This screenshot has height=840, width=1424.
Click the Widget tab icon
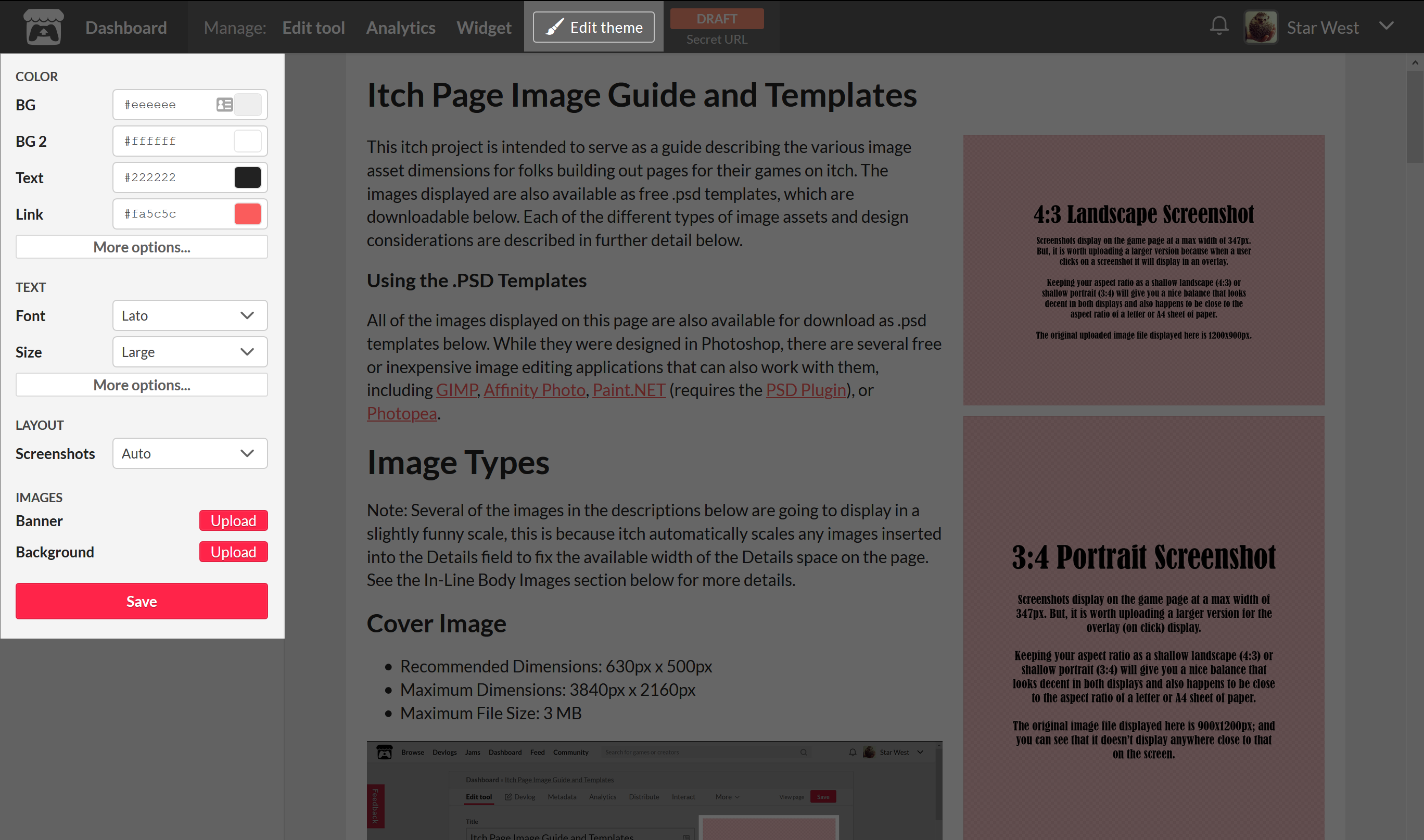pyautogui.click(x=485, y=26)
